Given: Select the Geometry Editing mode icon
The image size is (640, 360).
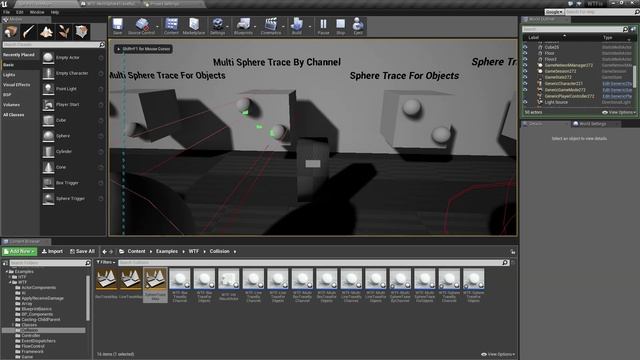Looking at the screenshot, I should [x=81, y=32].
